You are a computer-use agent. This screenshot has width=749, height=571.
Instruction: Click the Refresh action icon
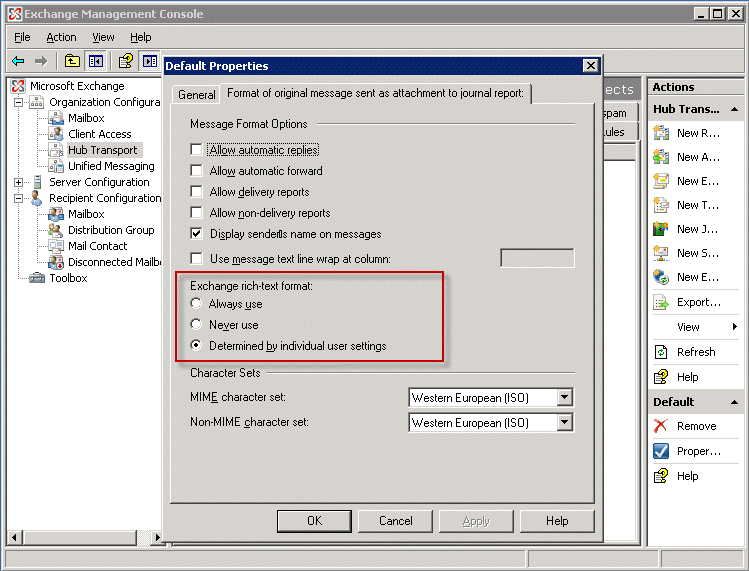point(661,352)
